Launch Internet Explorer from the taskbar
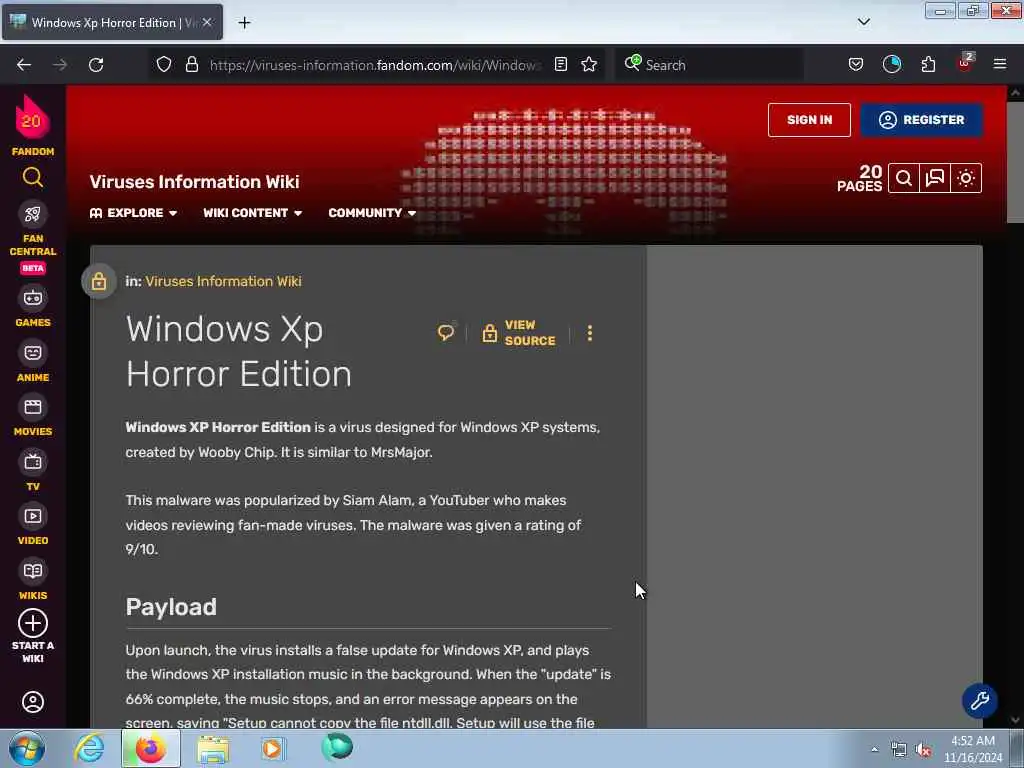 click(89, 748)
